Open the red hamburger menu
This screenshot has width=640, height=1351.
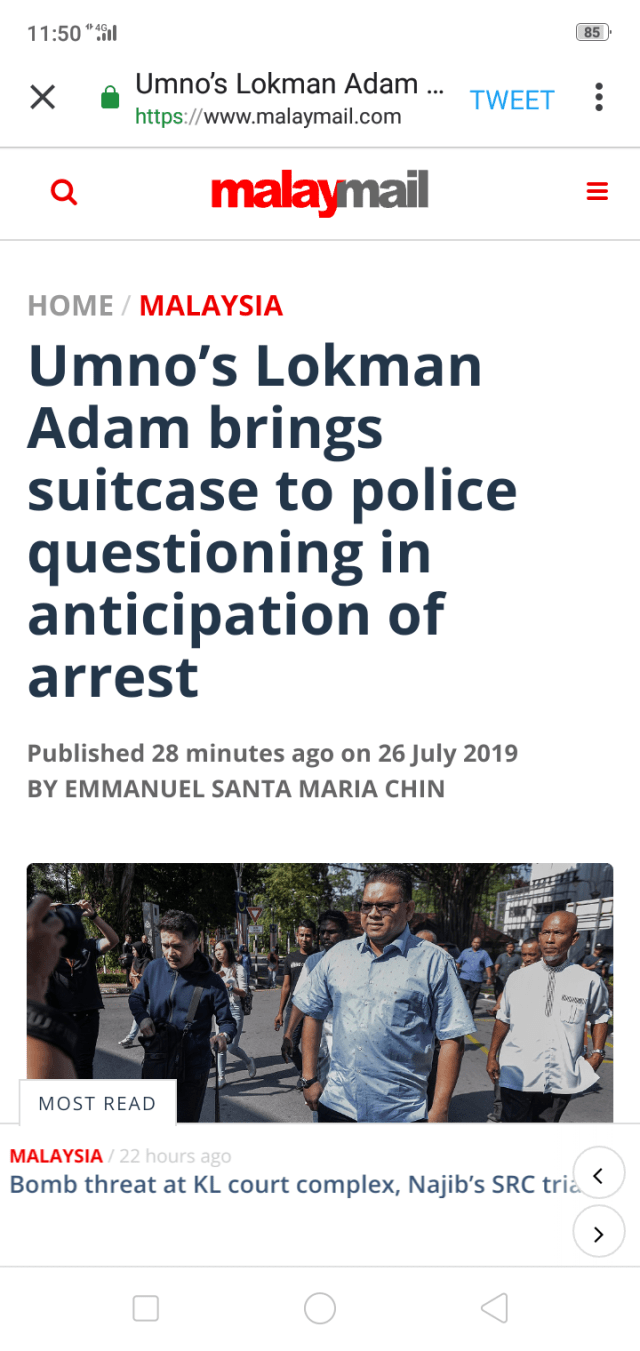[x=597, y=192]
